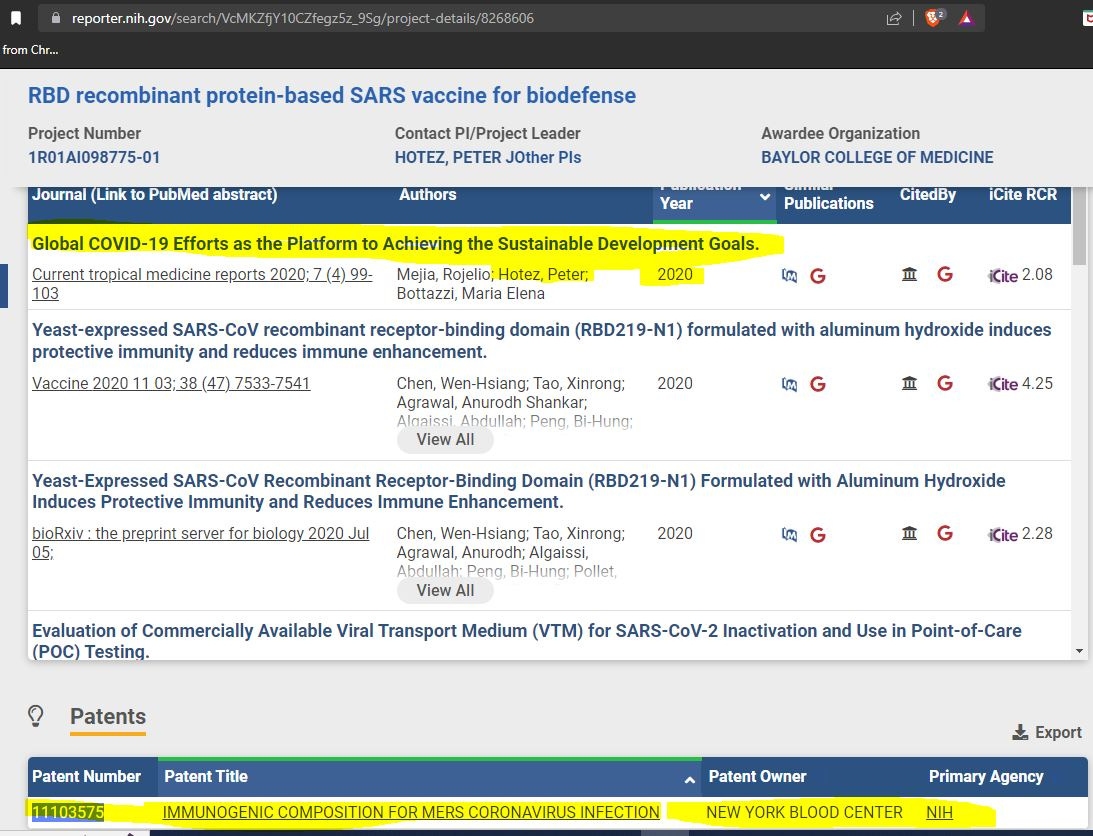
Task: Click the Patents section heading
Action: click(108, 717)
